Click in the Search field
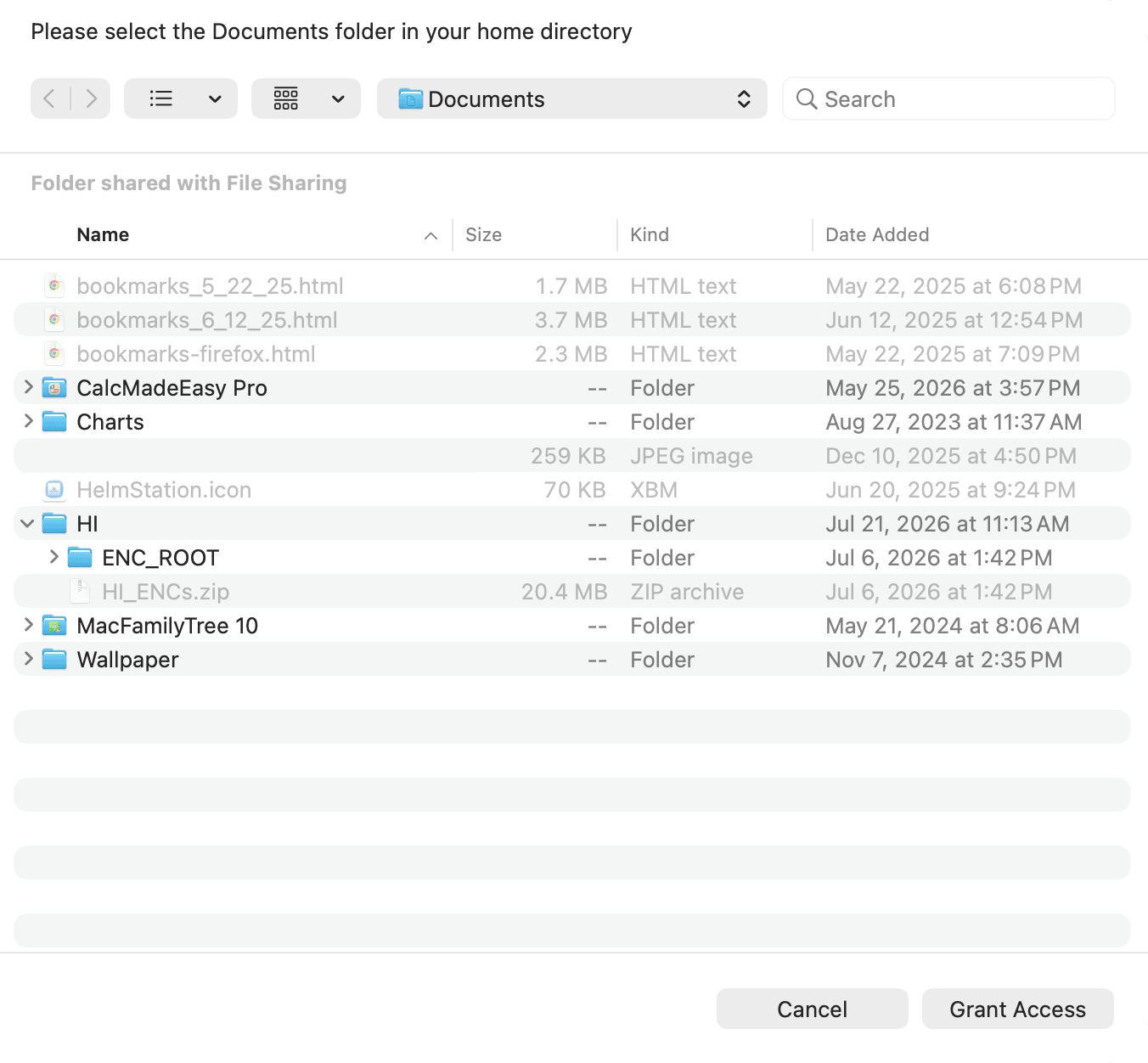The height and width of the screenshot is (1063, 1148). pyautogui.click(x=948, y=98)
